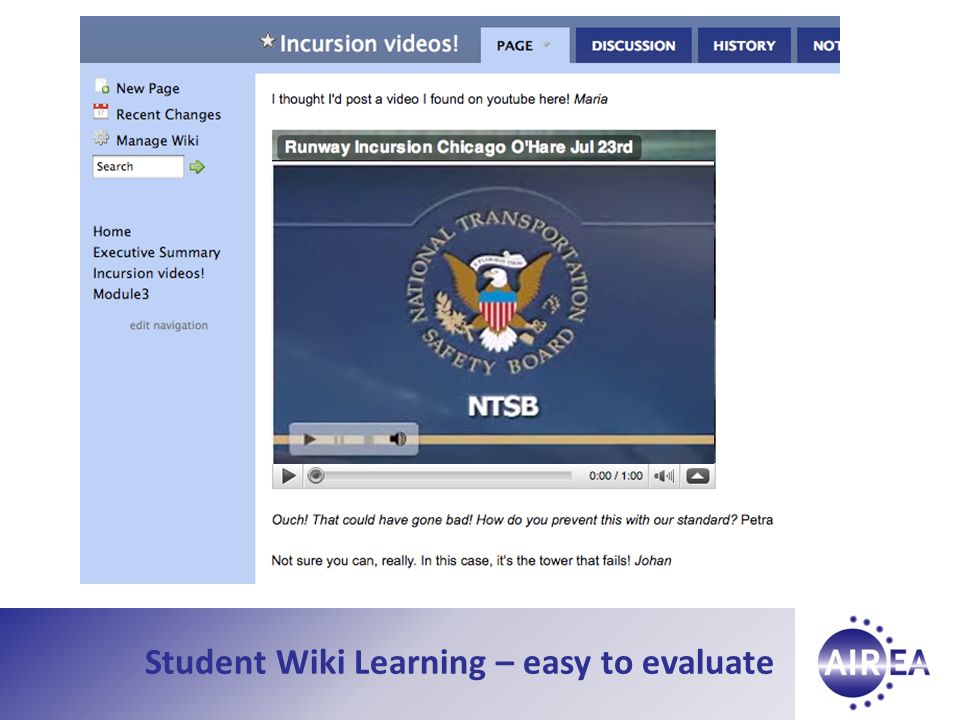Click the AIREA logo

point(874,662)
